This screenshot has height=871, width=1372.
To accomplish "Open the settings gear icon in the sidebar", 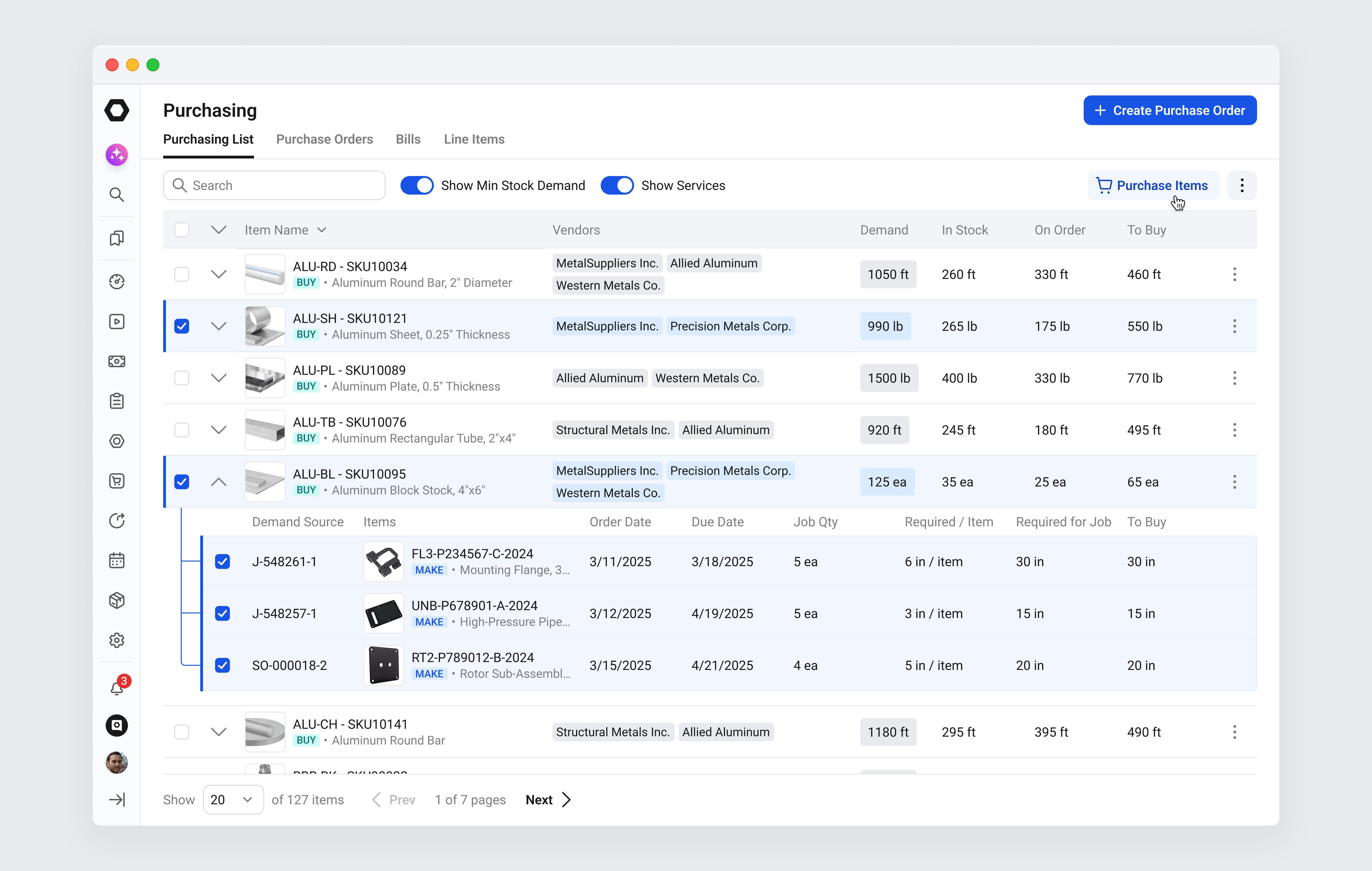I will coord(117,640).
